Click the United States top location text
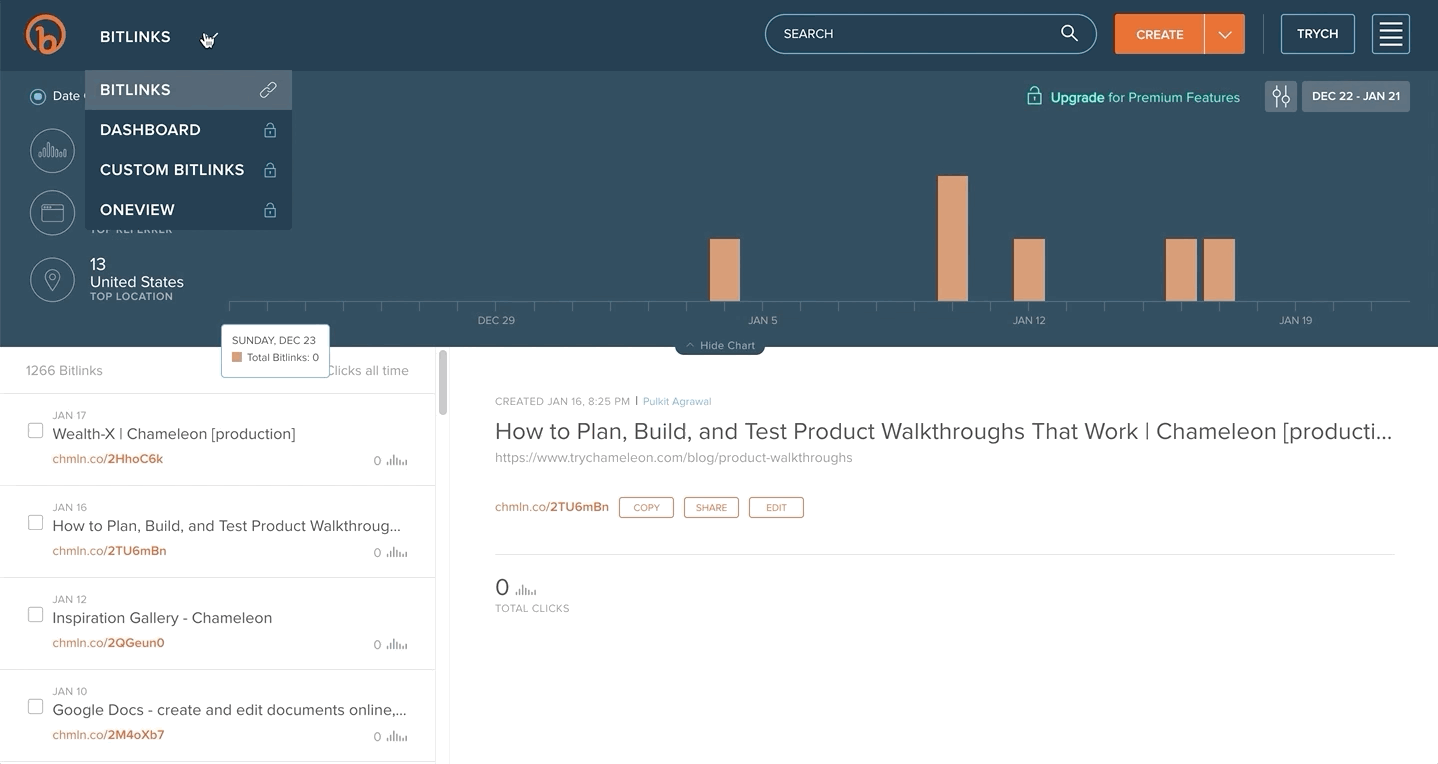 tap(137, 282)
